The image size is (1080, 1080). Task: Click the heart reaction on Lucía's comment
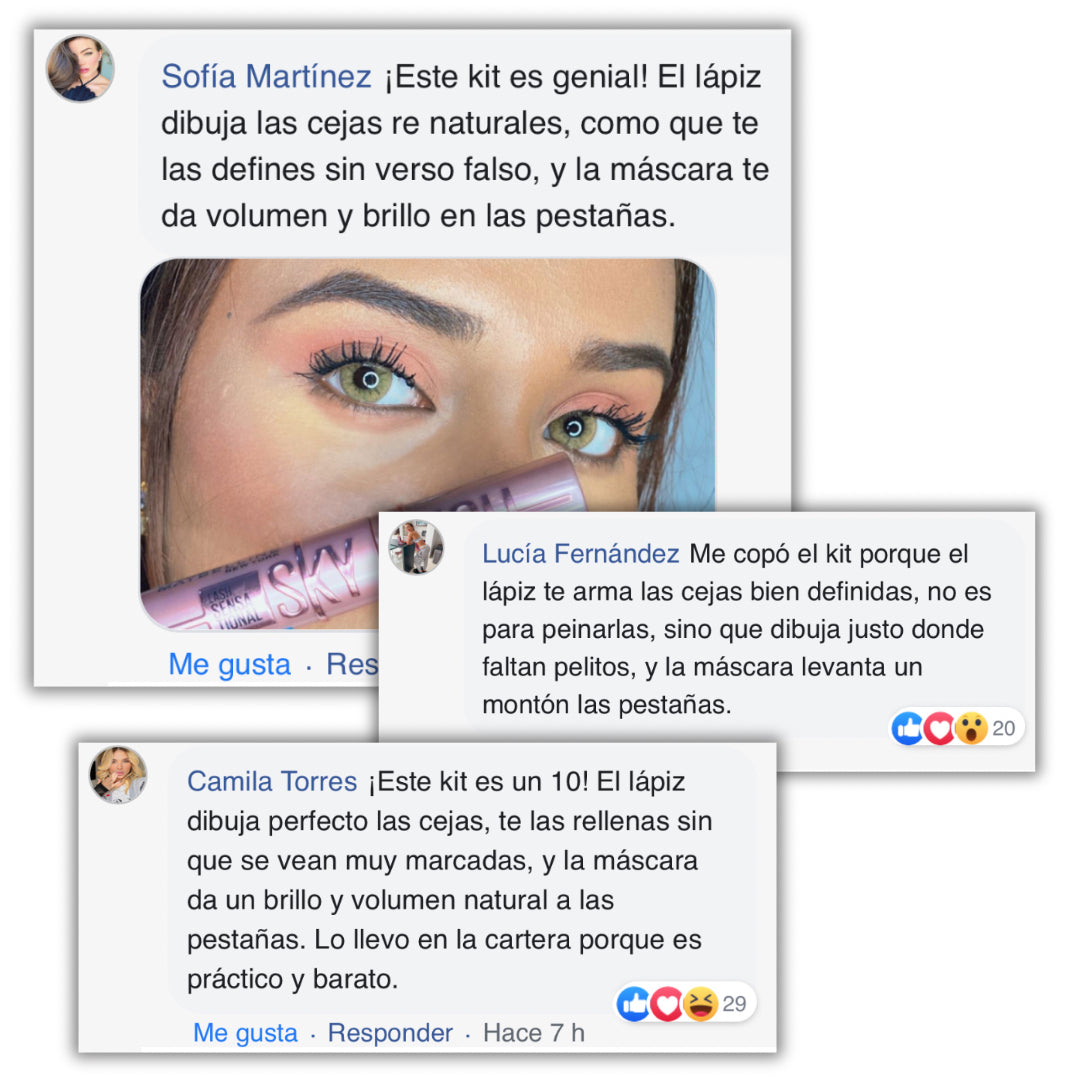click(x=939, y=728)
